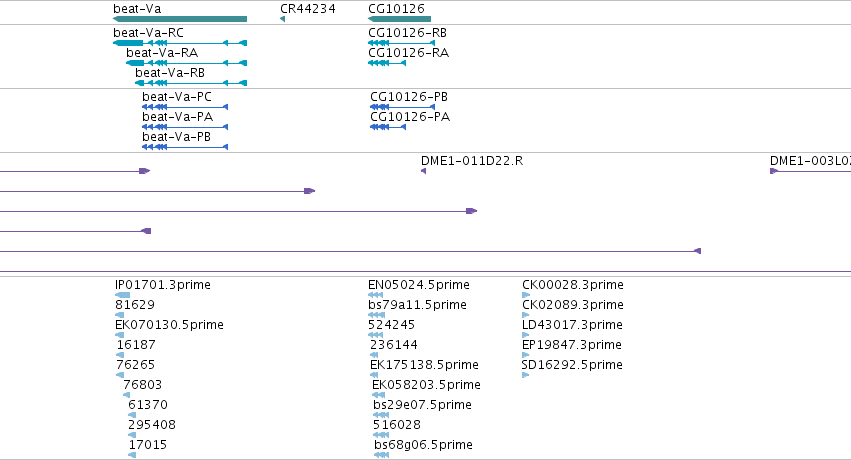
Task: Select the 524245 EST label
Action: coord(391,325)
